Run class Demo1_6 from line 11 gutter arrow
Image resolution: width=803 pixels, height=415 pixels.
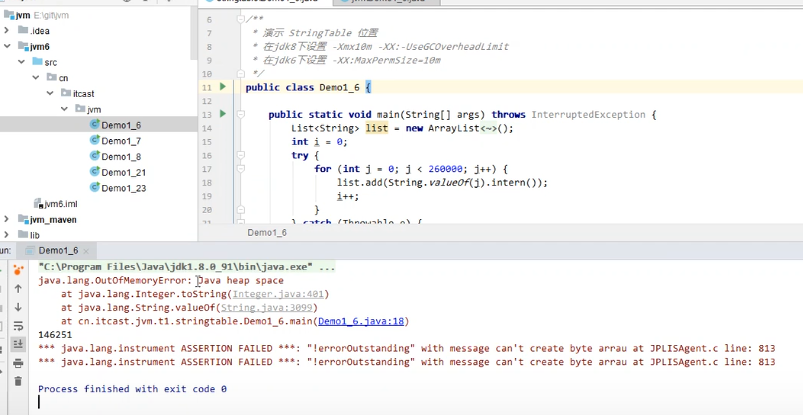(x=222, y=87)
